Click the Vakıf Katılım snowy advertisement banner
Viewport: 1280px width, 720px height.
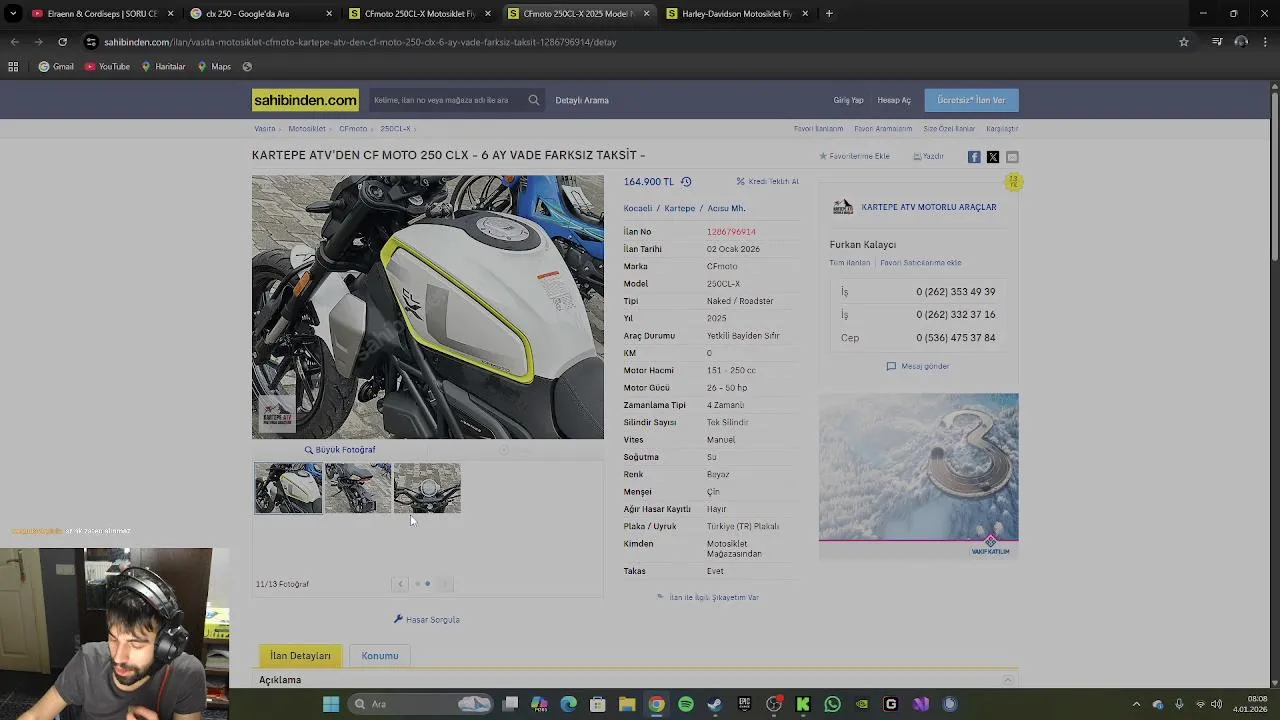coord(919,476)
